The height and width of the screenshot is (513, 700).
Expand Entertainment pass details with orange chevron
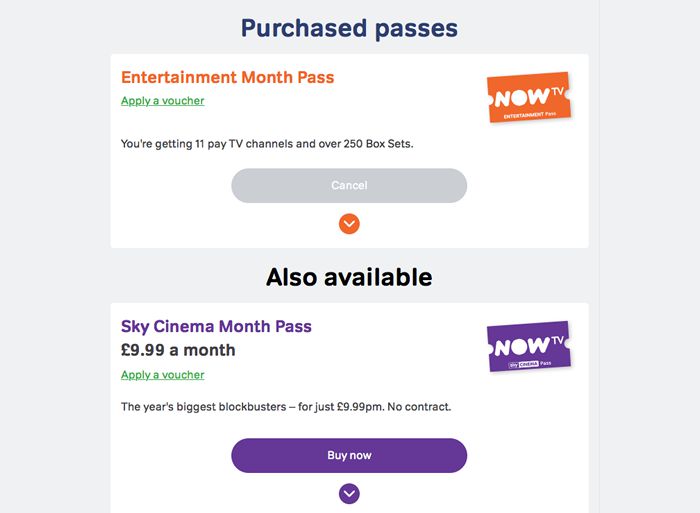coord(349,224)
